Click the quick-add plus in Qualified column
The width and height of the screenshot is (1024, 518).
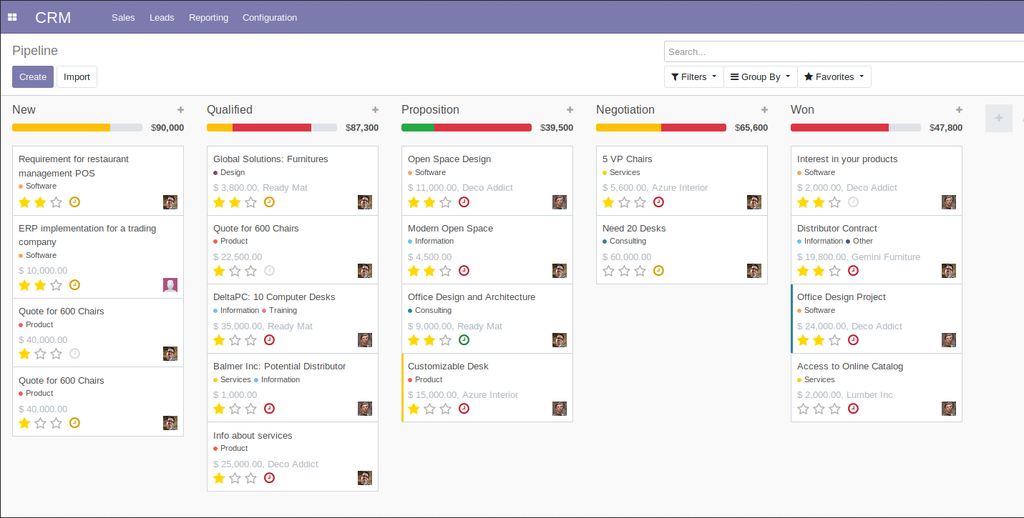376,110
